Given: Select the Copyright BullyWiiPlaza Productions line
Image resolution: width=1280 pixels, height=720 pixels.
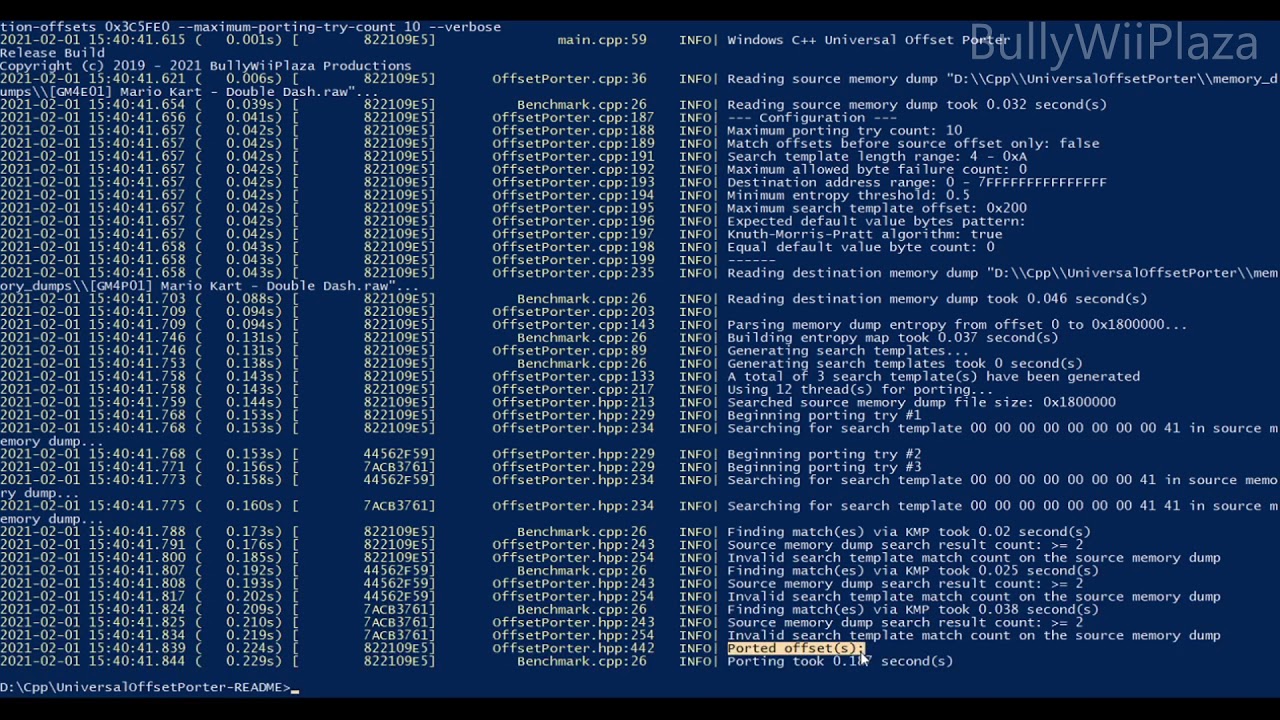Looking at the screenshot, I should tap(205, 66).
